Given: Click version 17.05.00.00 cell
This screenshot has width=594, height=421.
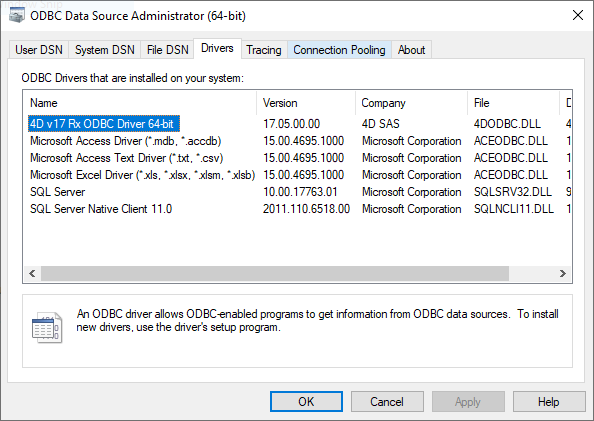Looking at the screenshot, I should pyautogui.click(x=291, y=124).
